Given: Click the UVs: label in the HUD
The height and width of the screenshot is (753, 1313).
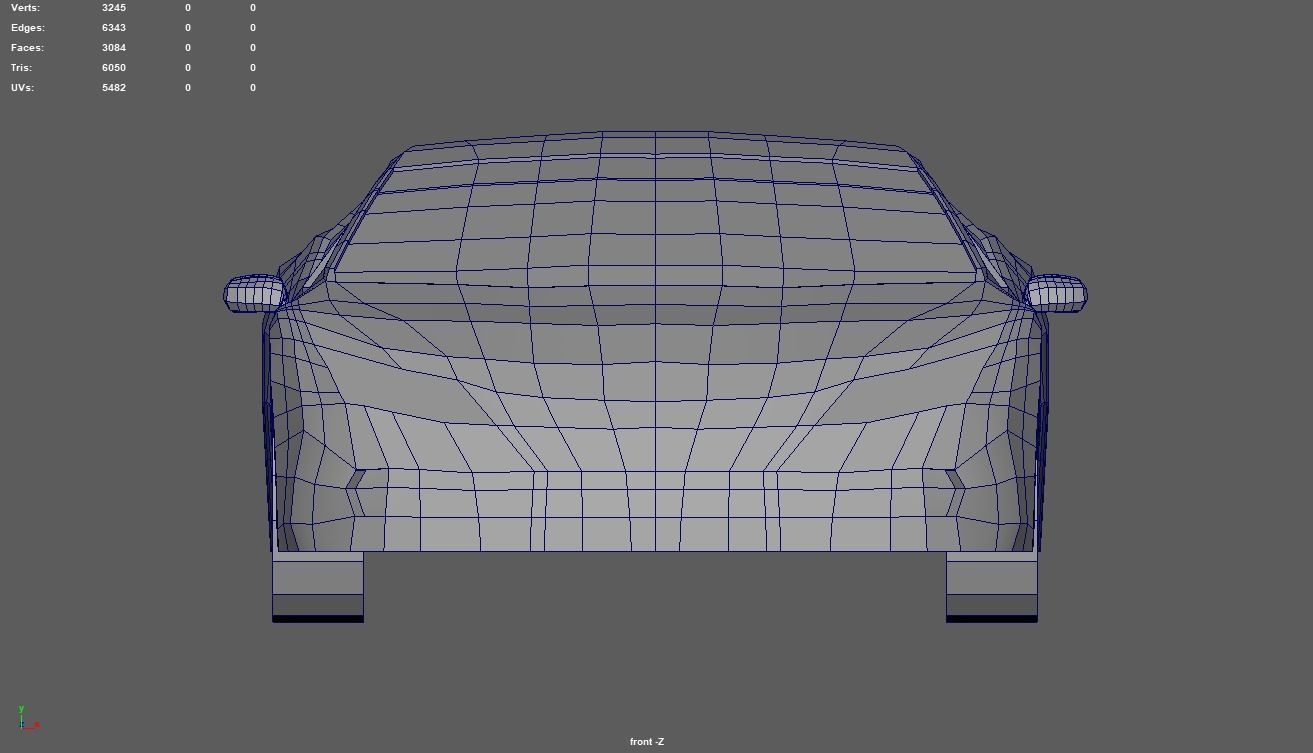Looking at the screenshot, I should (x=23, y=88).
